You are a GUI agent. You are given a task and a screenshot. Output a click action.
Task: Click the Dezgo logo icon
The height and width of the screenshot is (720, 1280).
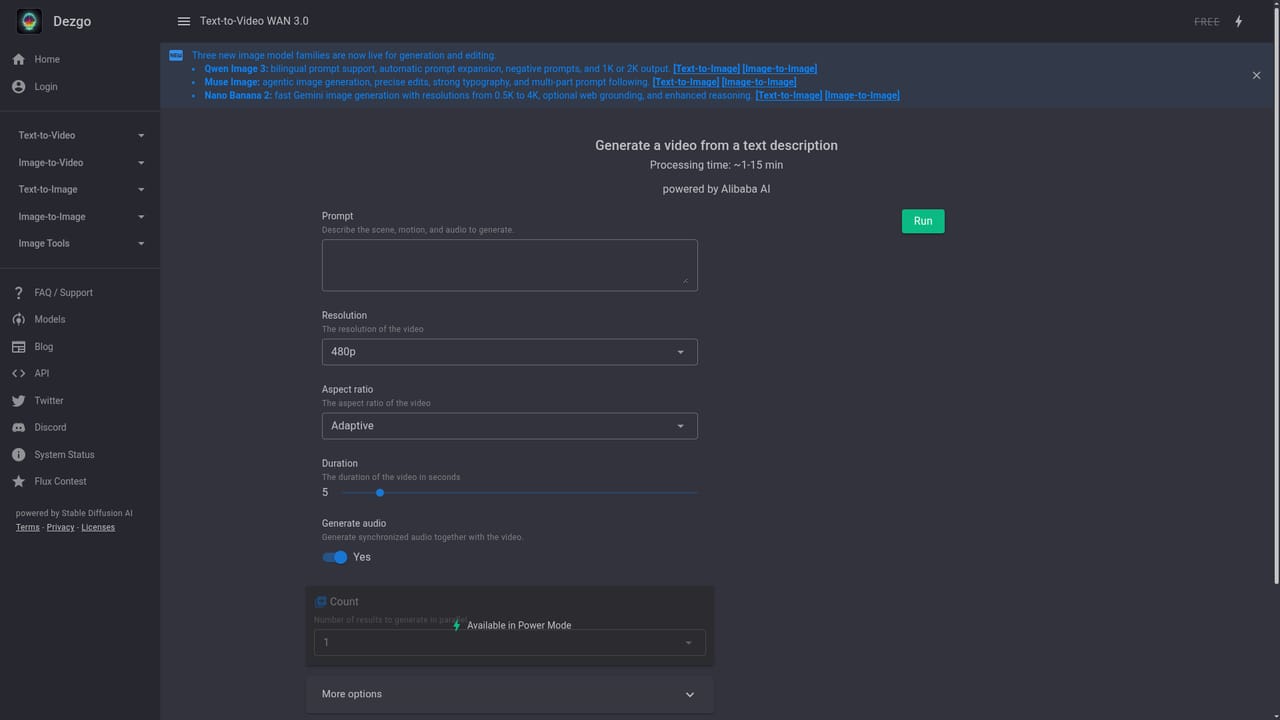pyautogui.click(x=29, y=21)
